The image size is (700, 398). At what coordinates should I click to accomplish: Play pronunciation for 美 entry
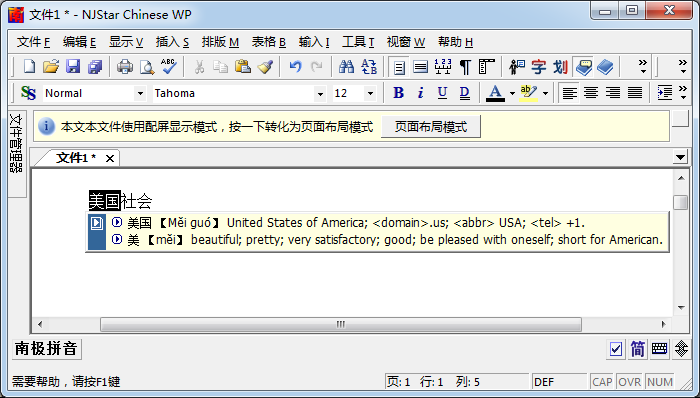[x=117, y=239]
